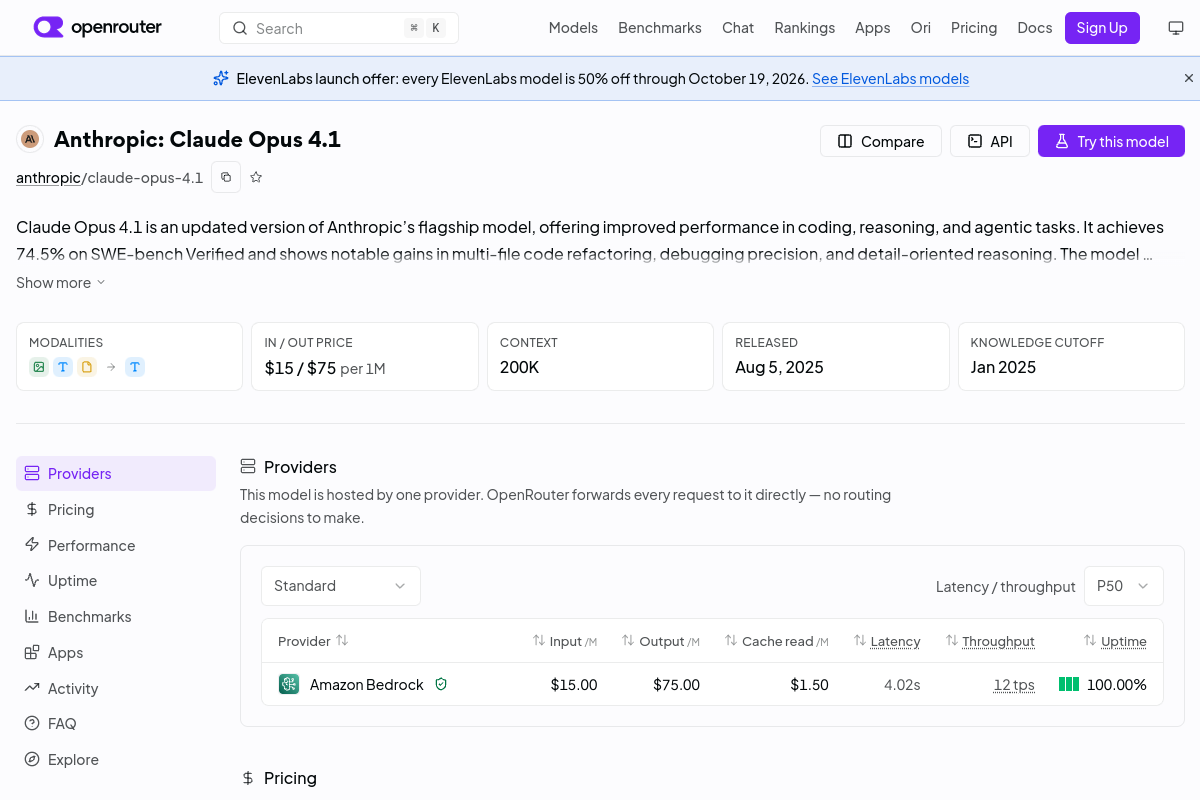
Task: Open Activity in the left sidebar
Action: [x=116, y=688]
